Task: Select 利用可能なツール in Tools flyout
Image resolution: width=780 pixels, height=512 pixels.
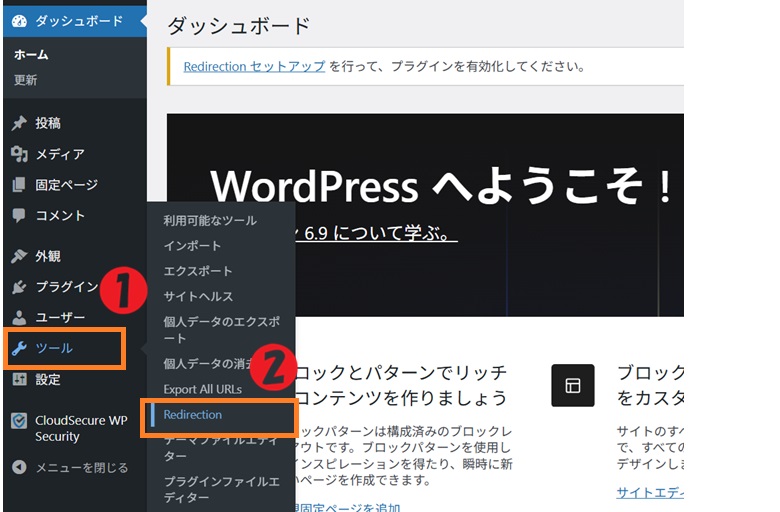Action: click(x=210, y=220)
